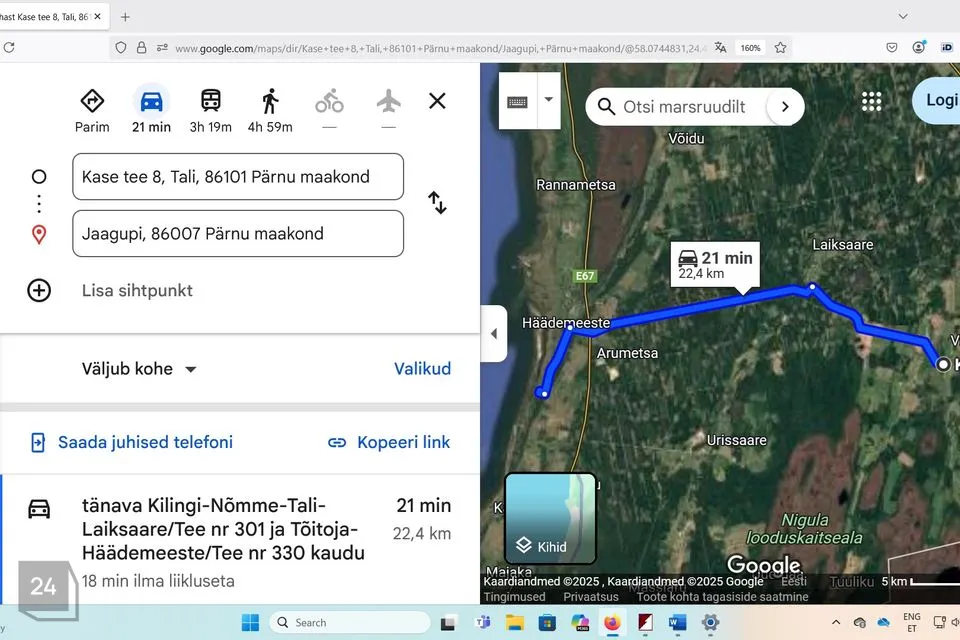The image size is (960, 640).
Task: Click 'Kopeeri link' to copy link
Action: pyautogui.click(x=389, y=442)
